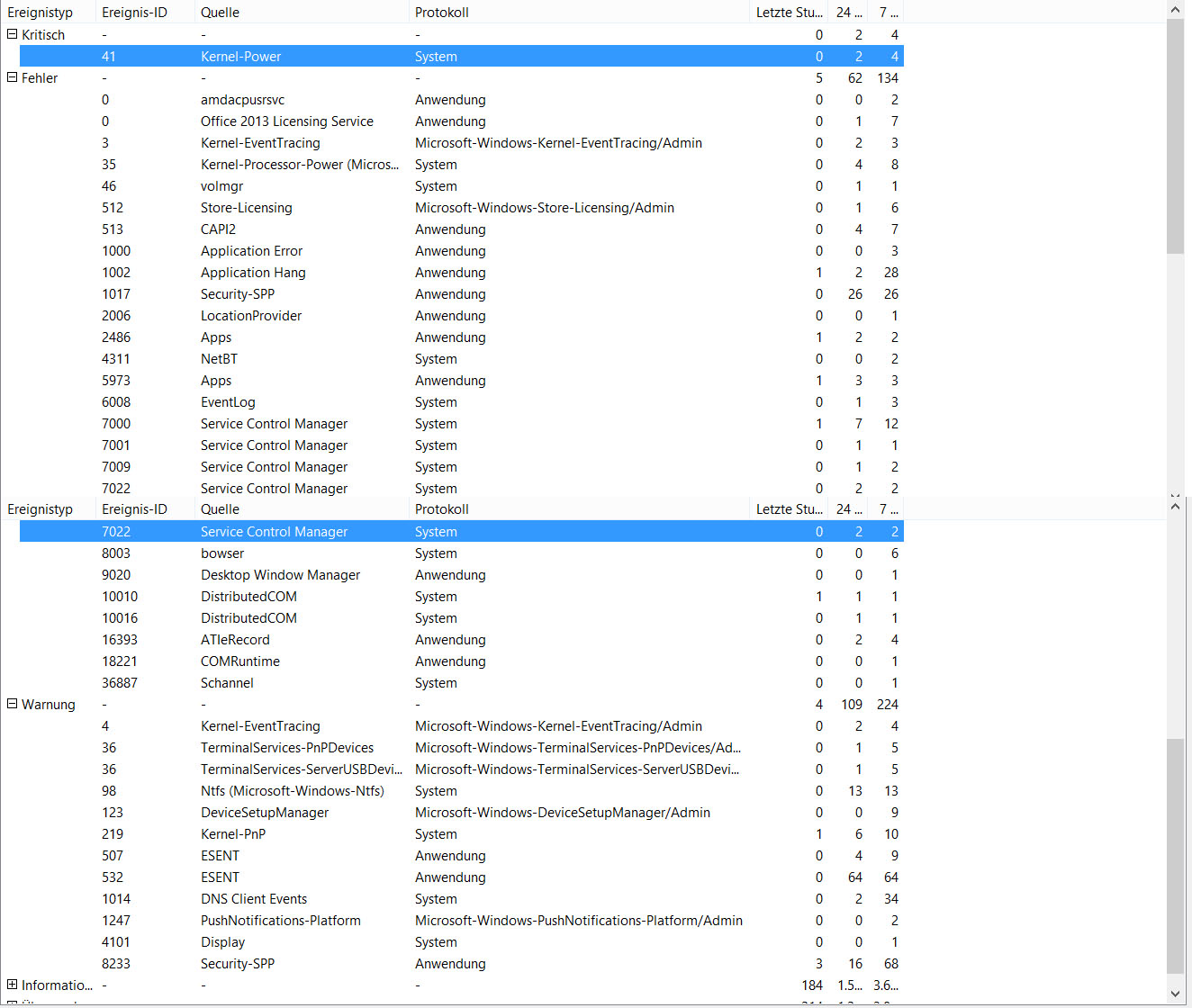Select the EventLog event 6008 row
Screen dimensions: 1192x1008
461,401
